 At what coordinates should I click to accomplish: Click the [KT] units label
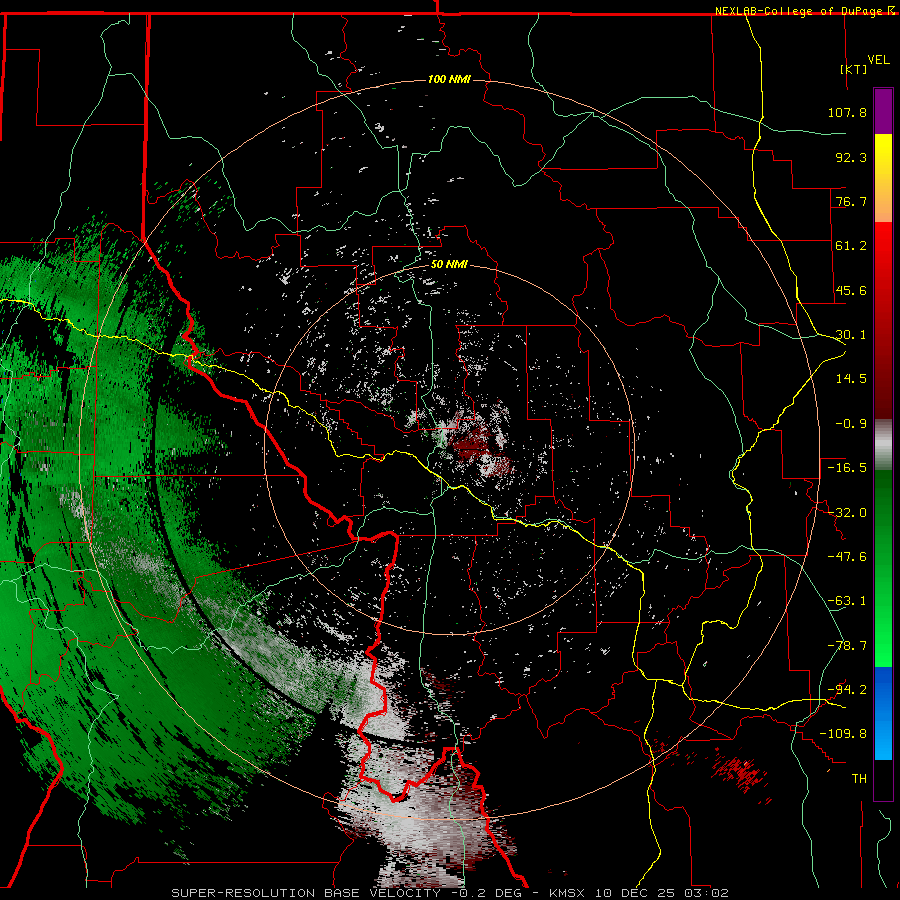point(854,69)
